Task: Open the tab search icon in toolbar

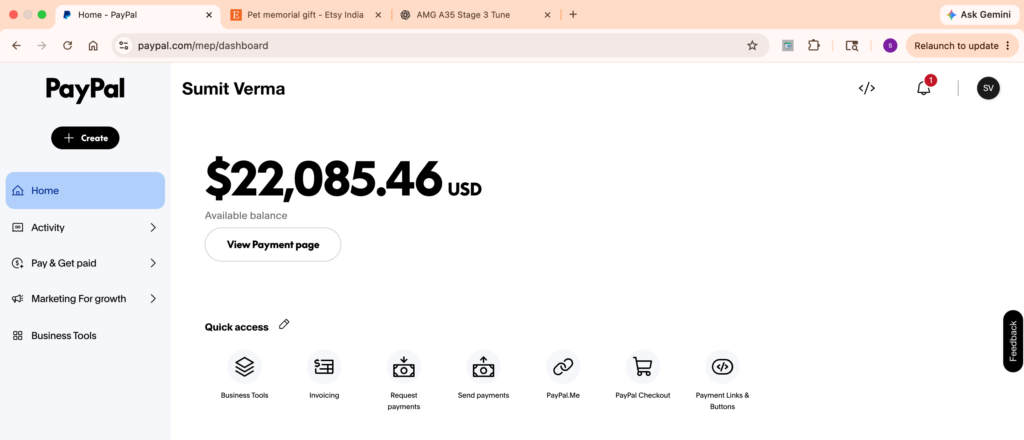Action: 852,46
